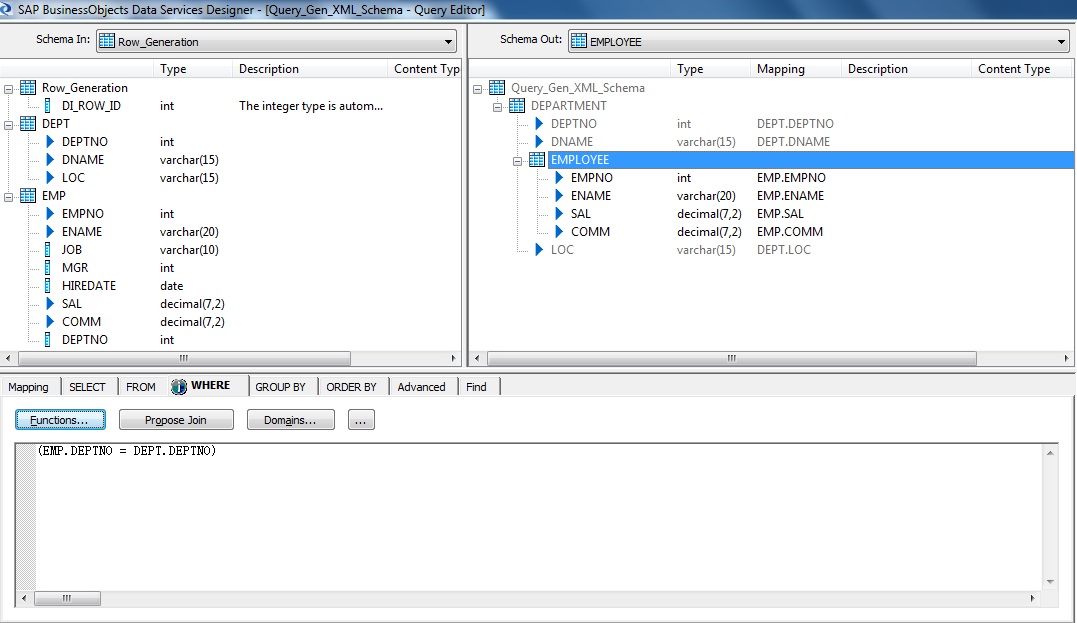Image resolution: width=1077 pixels, height=623 pixels.
Task: Click the arrow icon beside output SAL
Action: coord(559,214)
